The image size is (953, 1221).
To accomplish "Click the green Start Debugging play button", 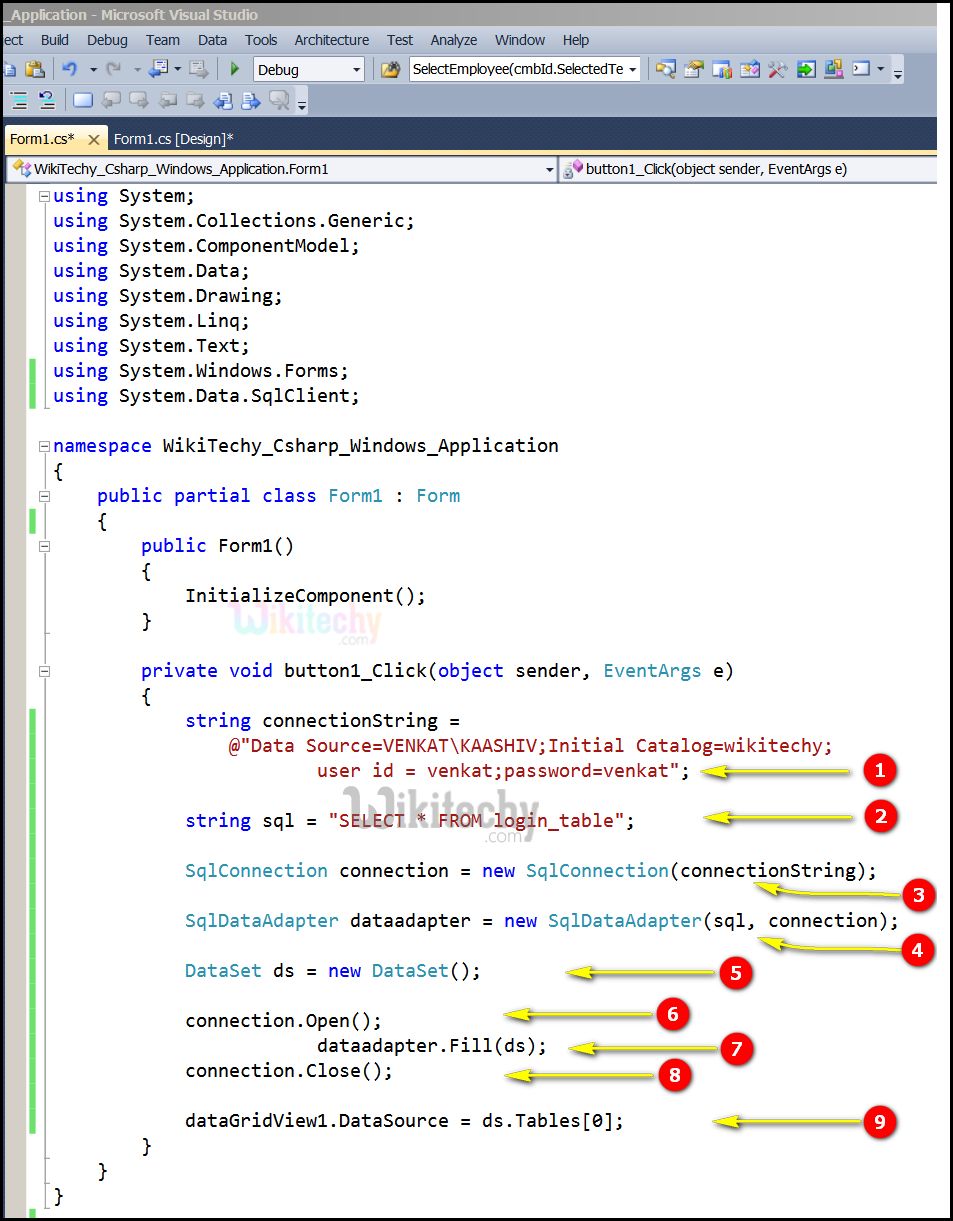I will click(x=235, y=69).
